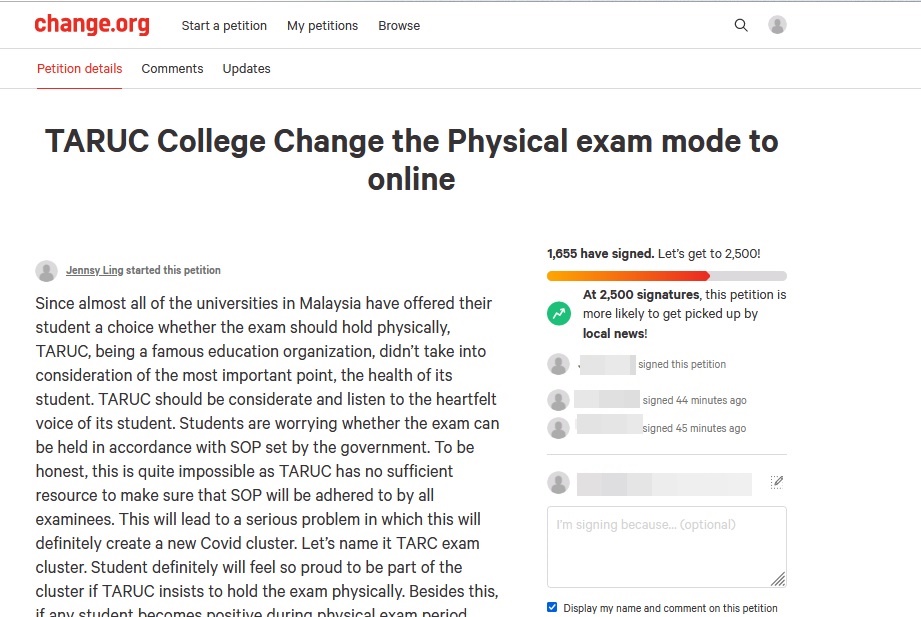Open the Petition details tab
This screenshot has height=617, width=921.
[79, 68]
